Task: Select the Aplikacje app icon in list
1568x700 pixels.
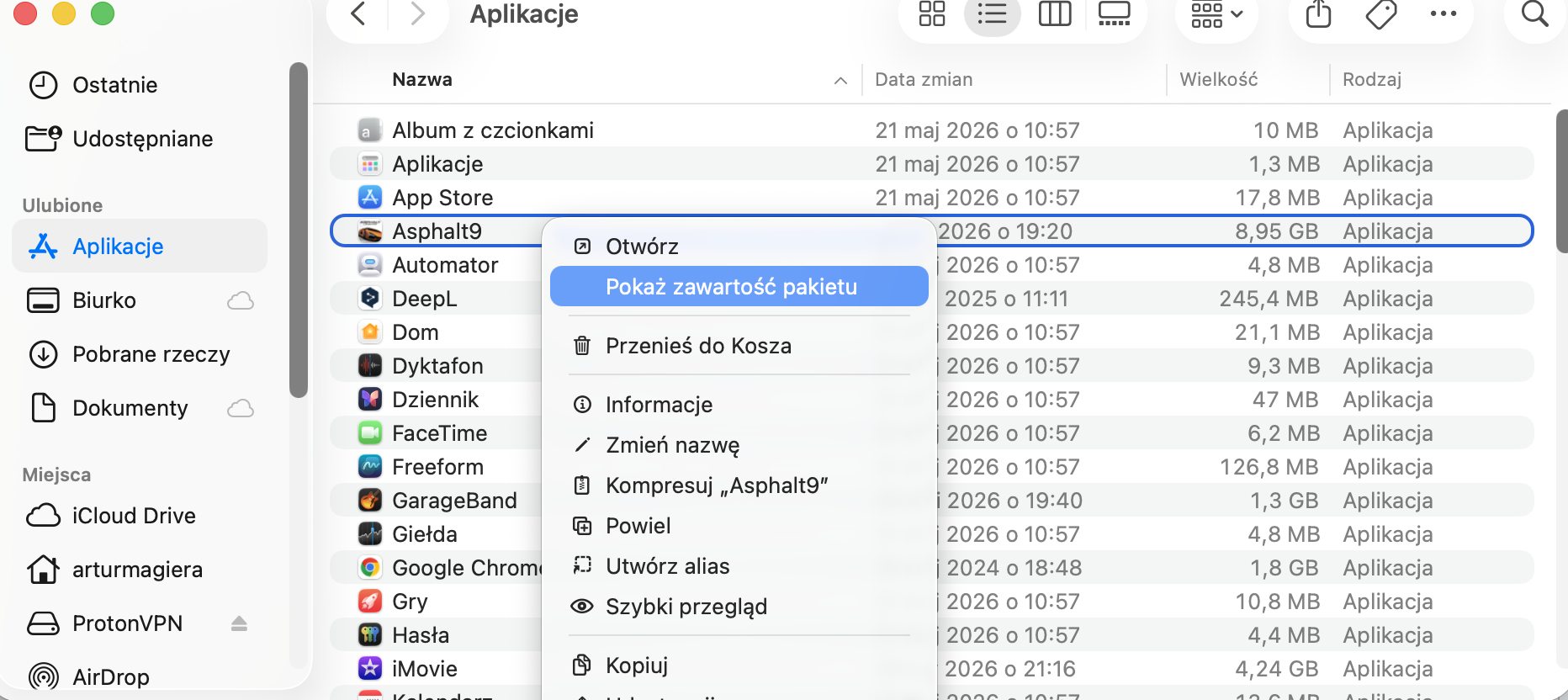Action: tap(369, 164)
